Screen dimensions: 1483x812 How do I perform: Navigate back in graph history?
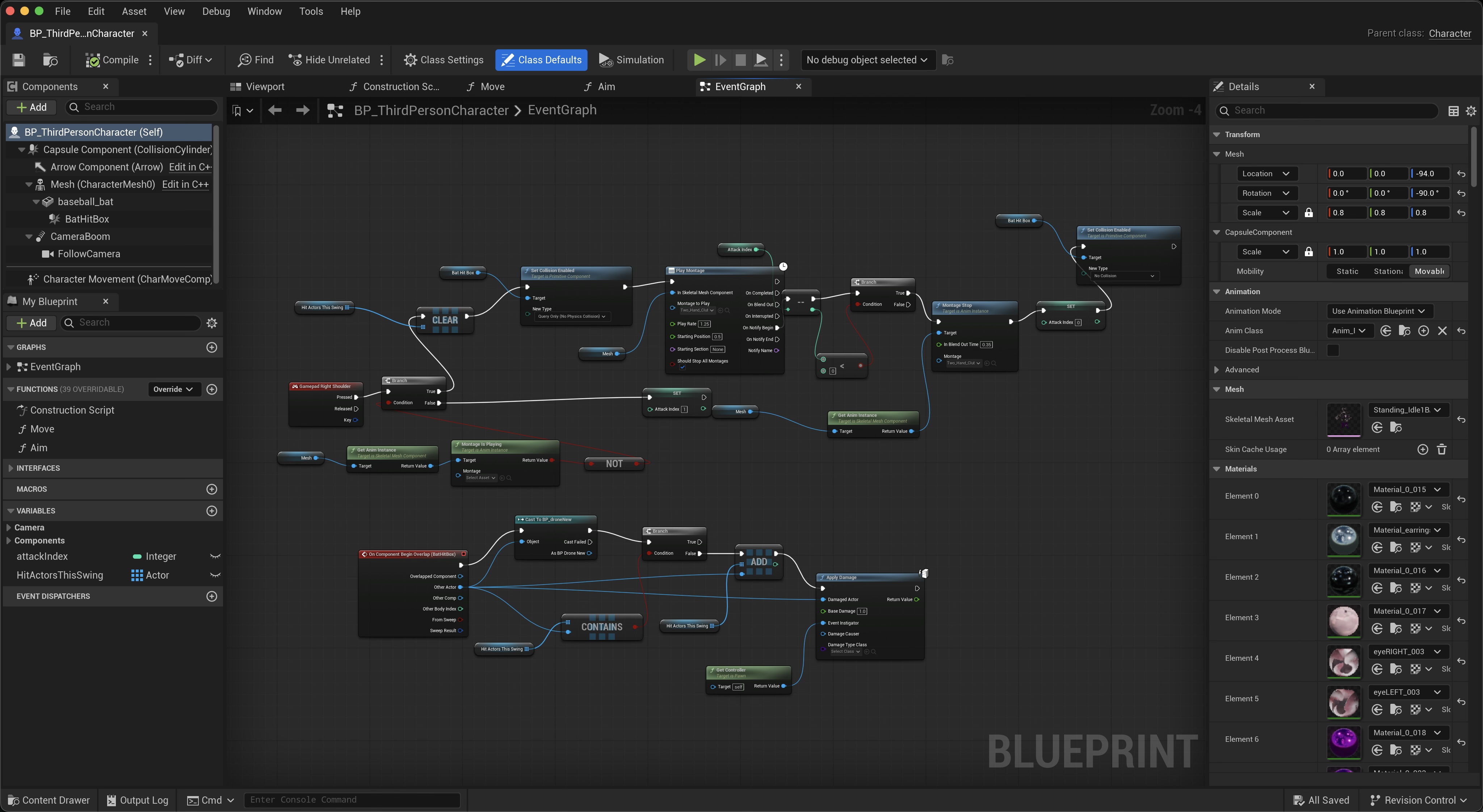coord(274,110)
